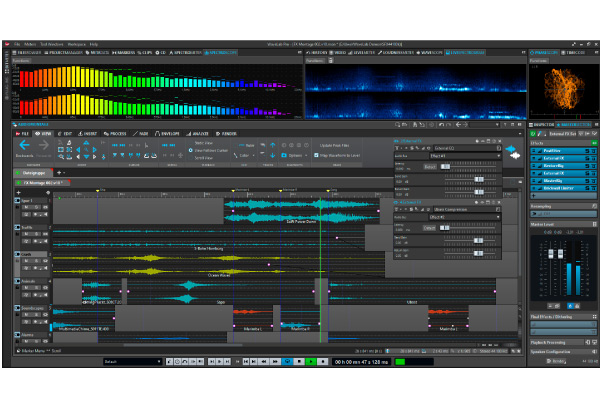This screenshot has height=404, width=600.
Task: Select the Ocean Waves clip
Action: pos(219,264)
